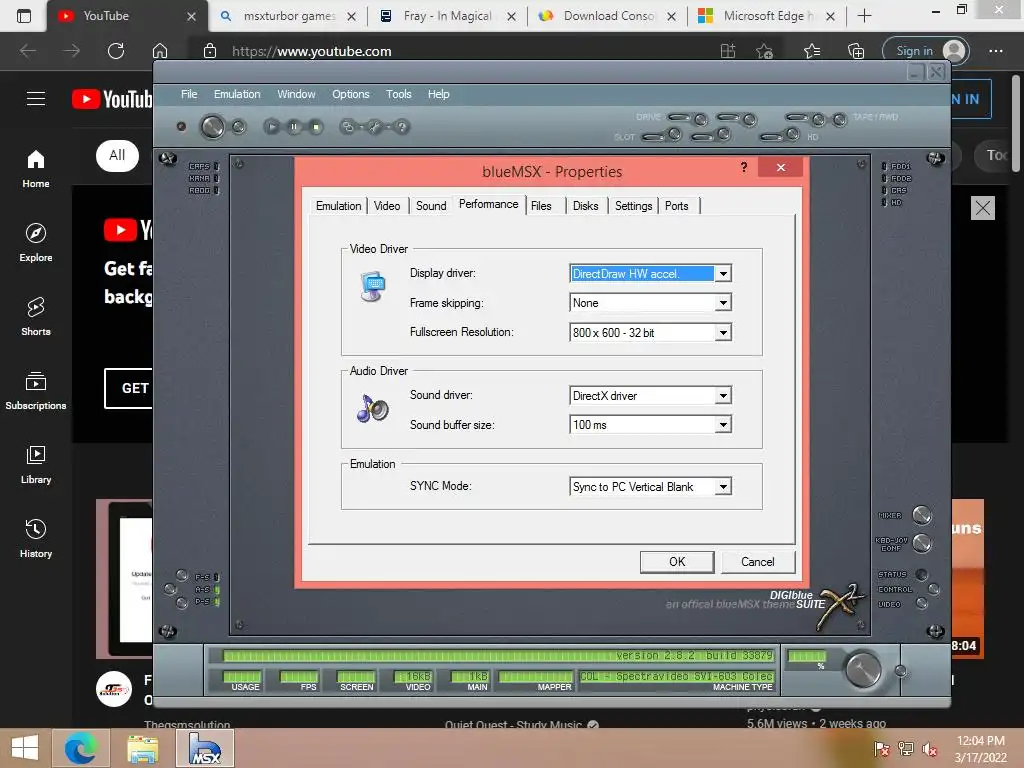Toggle the VIDEO button on blueMSX panel
The width and height of the screenshot is (1024, 768).
tap(921, 603)
